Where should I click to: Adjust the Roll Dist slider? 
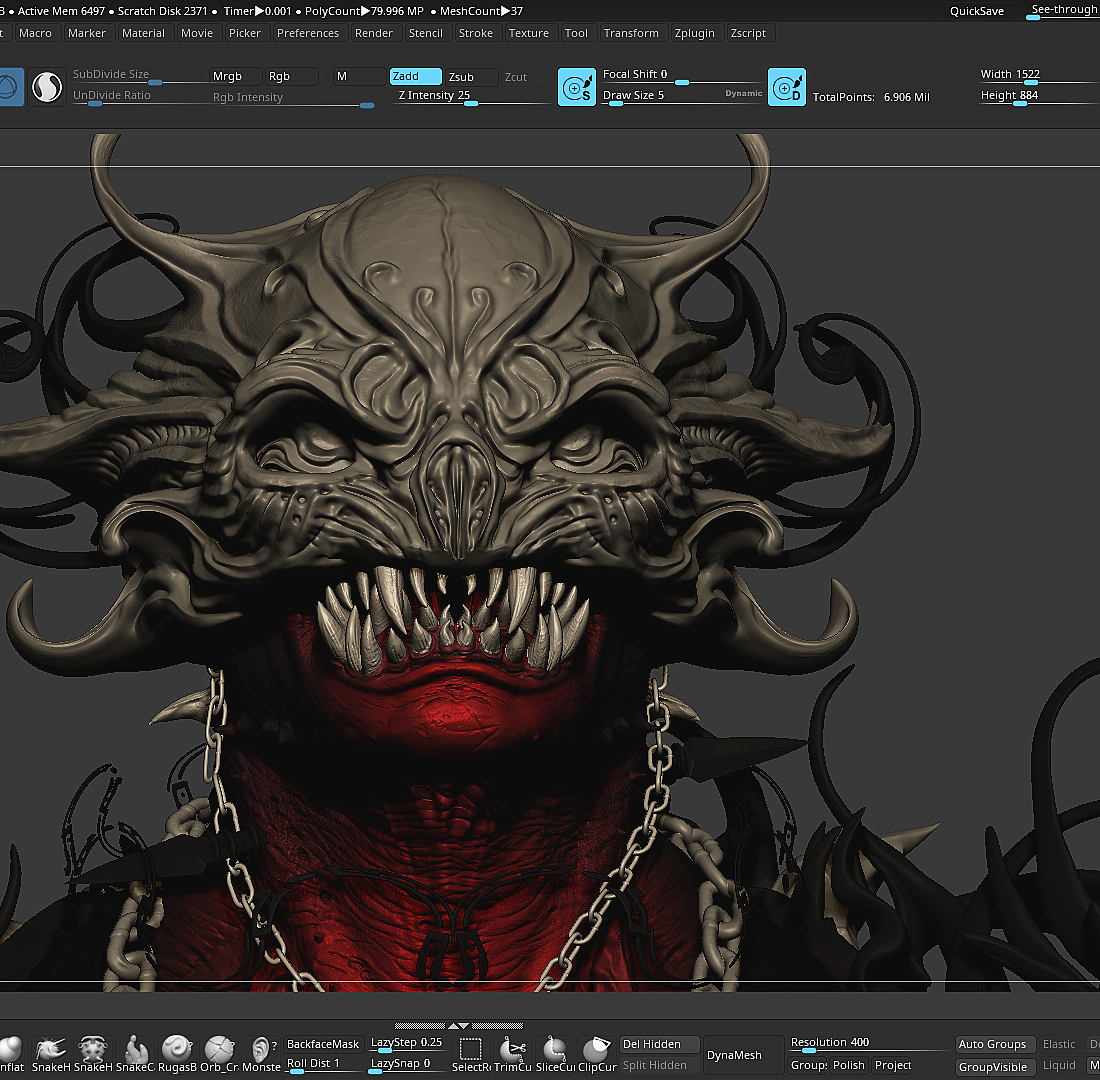tap(323, 1065)
